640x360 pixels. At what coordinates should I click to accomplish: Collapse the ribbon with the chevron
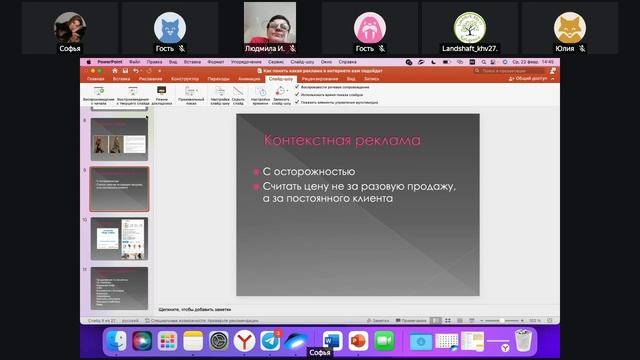(x=553, y=78)
